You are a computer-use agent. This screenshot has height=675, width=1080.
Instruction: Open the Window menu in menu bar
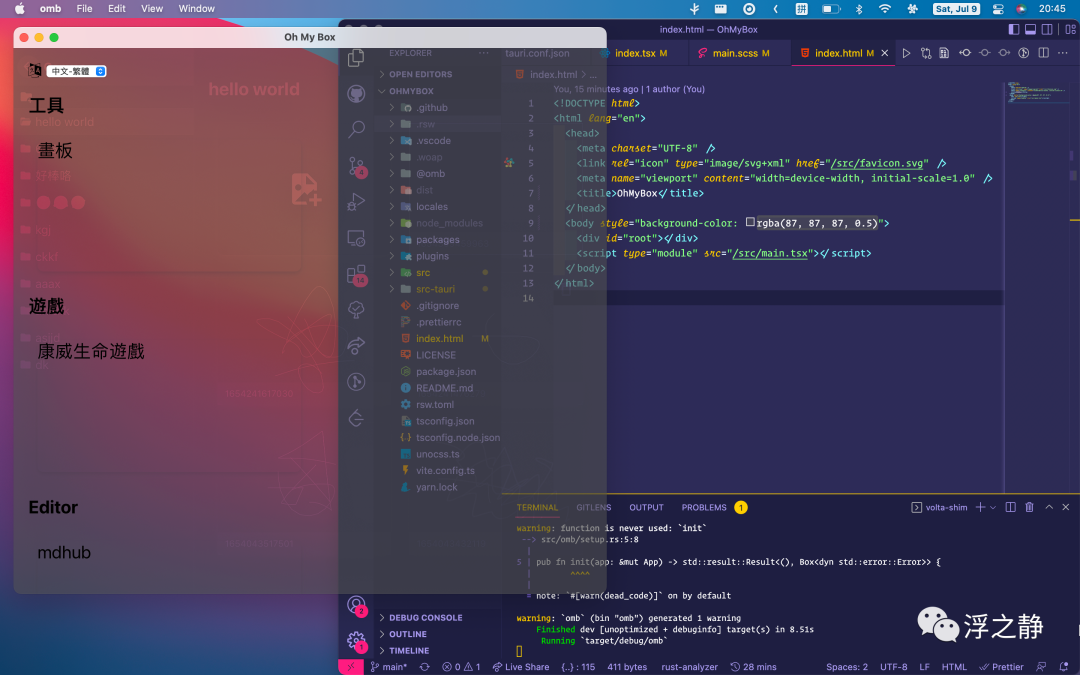point(196,8)
